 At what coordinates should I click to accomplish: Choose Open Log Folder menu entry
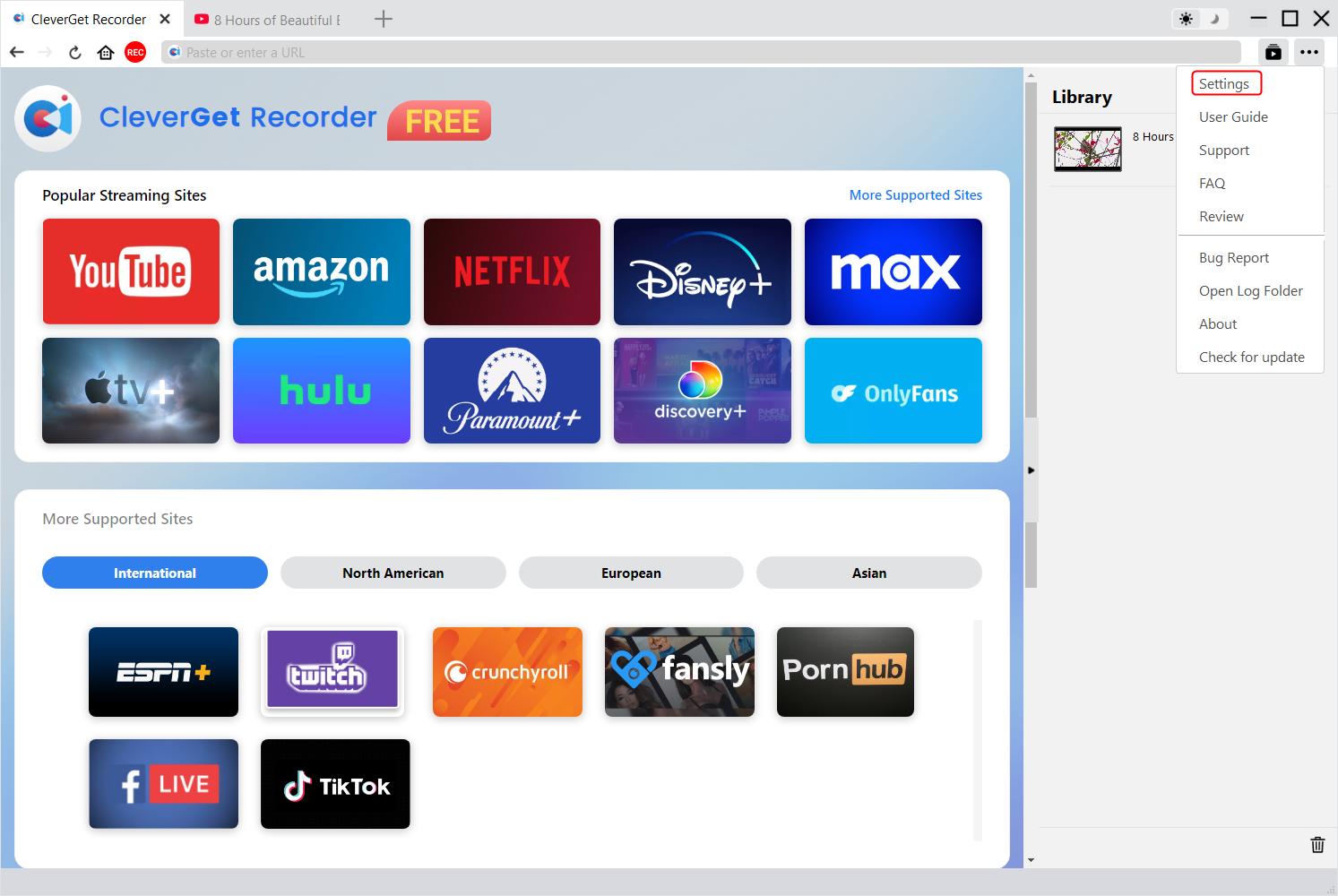click(1251, 290)
